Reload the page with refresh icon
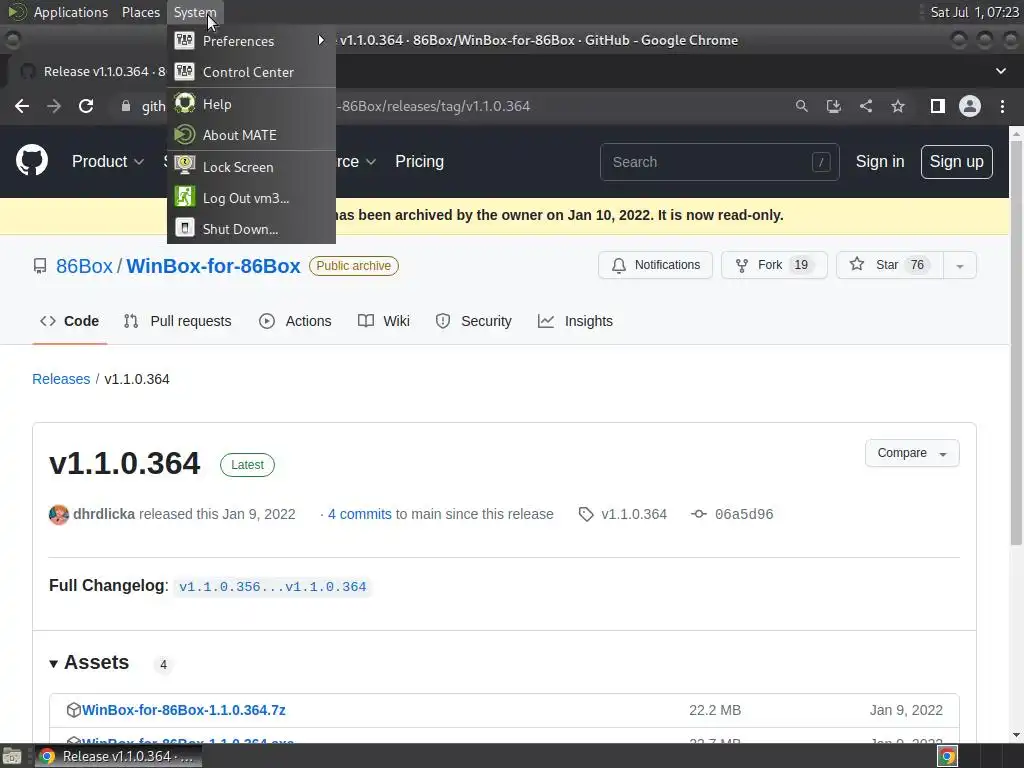This screenshot has height=768, width=1024. click(86, 106)
